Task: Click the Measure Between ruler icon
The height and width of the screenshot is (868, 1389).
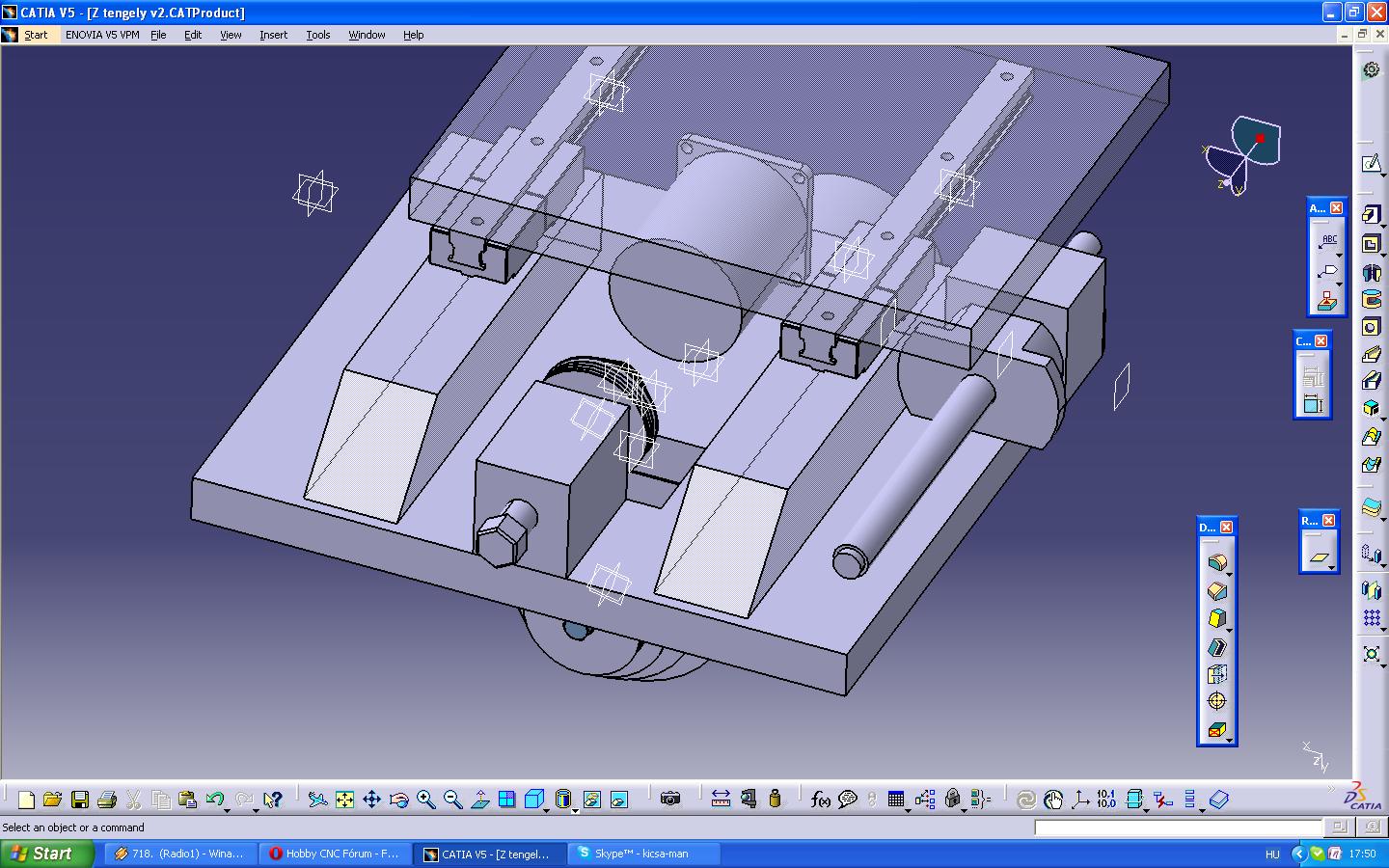Action: 721,800
